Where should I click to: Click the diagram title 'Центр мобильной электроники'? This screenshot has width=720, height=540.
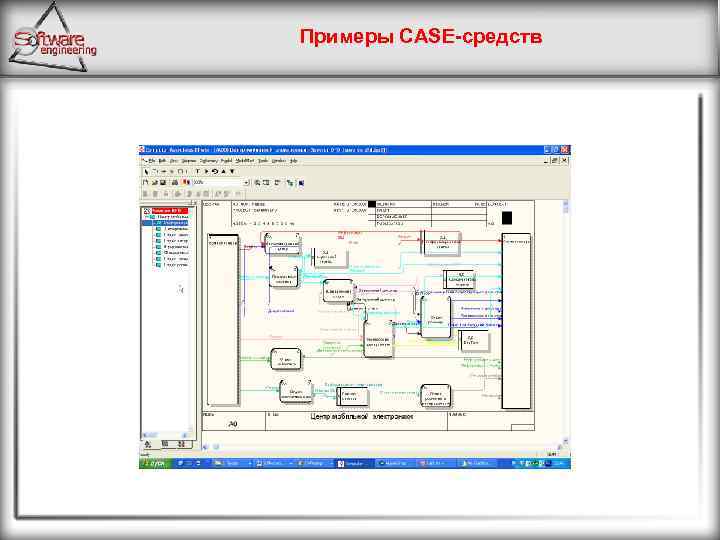[x=362, y=417]
